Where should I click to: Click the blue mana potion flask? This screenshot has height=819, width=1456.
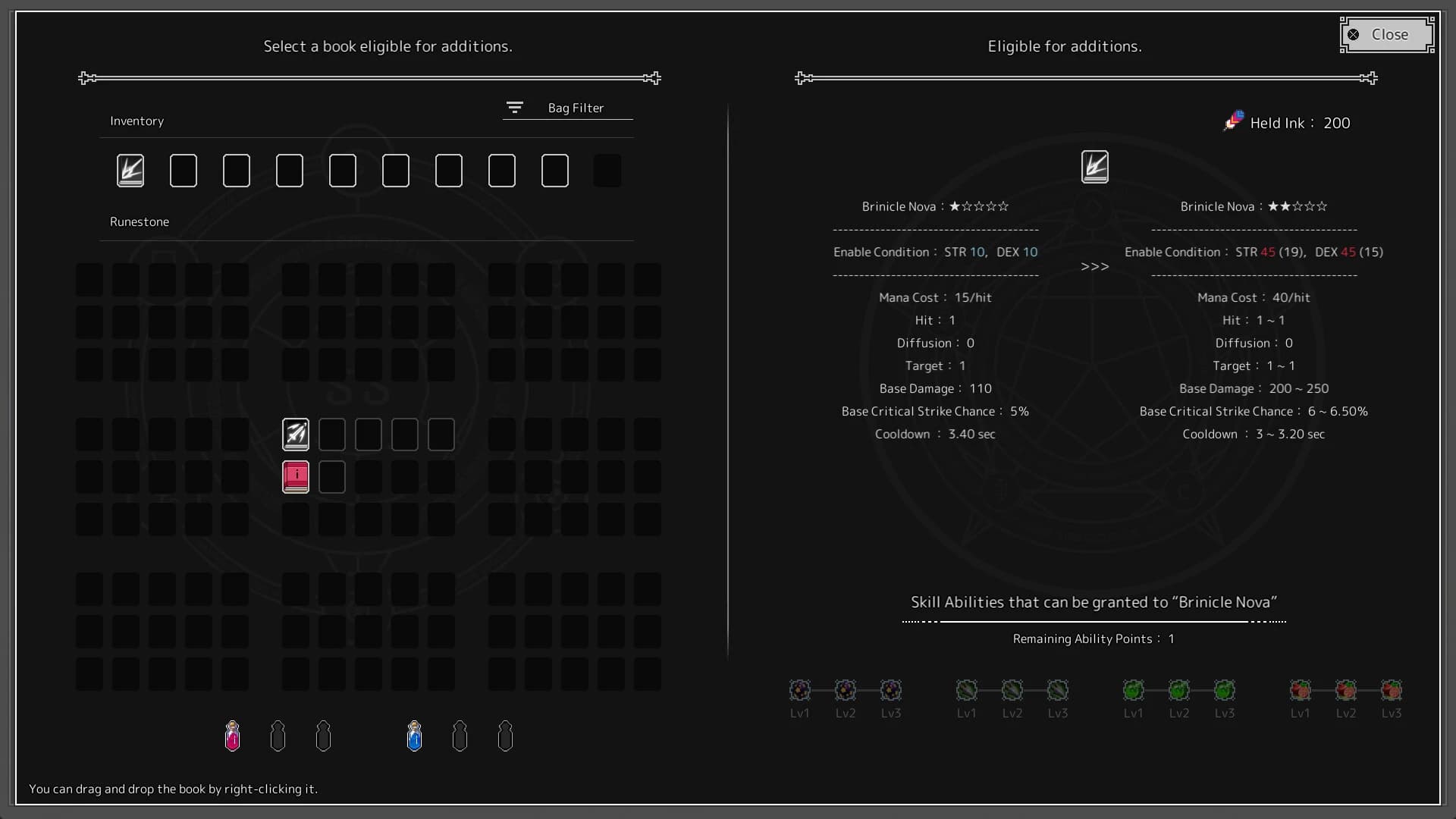coord(414,735)
